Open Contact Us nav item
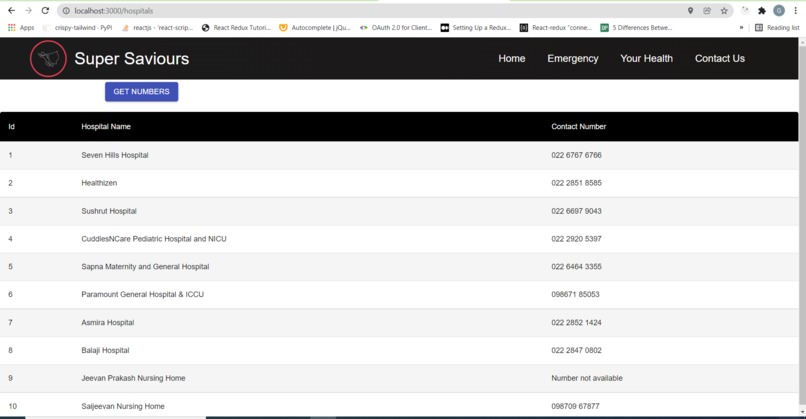 coord(720,59)
